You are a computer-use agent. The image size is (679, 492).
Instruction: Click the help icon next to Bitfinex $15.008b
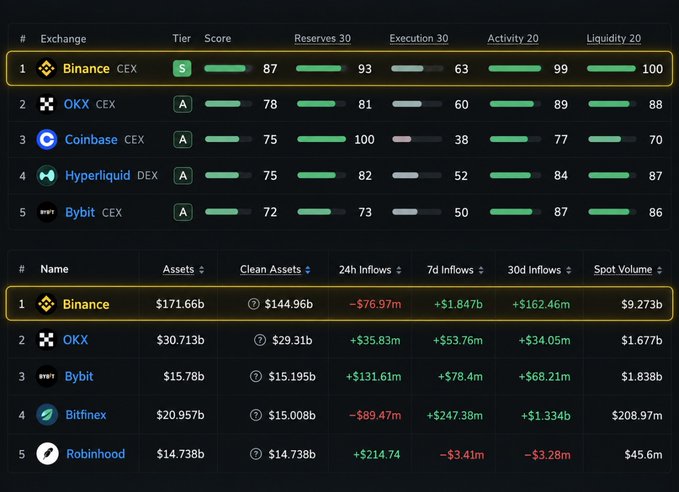click(x=256, y=415)
